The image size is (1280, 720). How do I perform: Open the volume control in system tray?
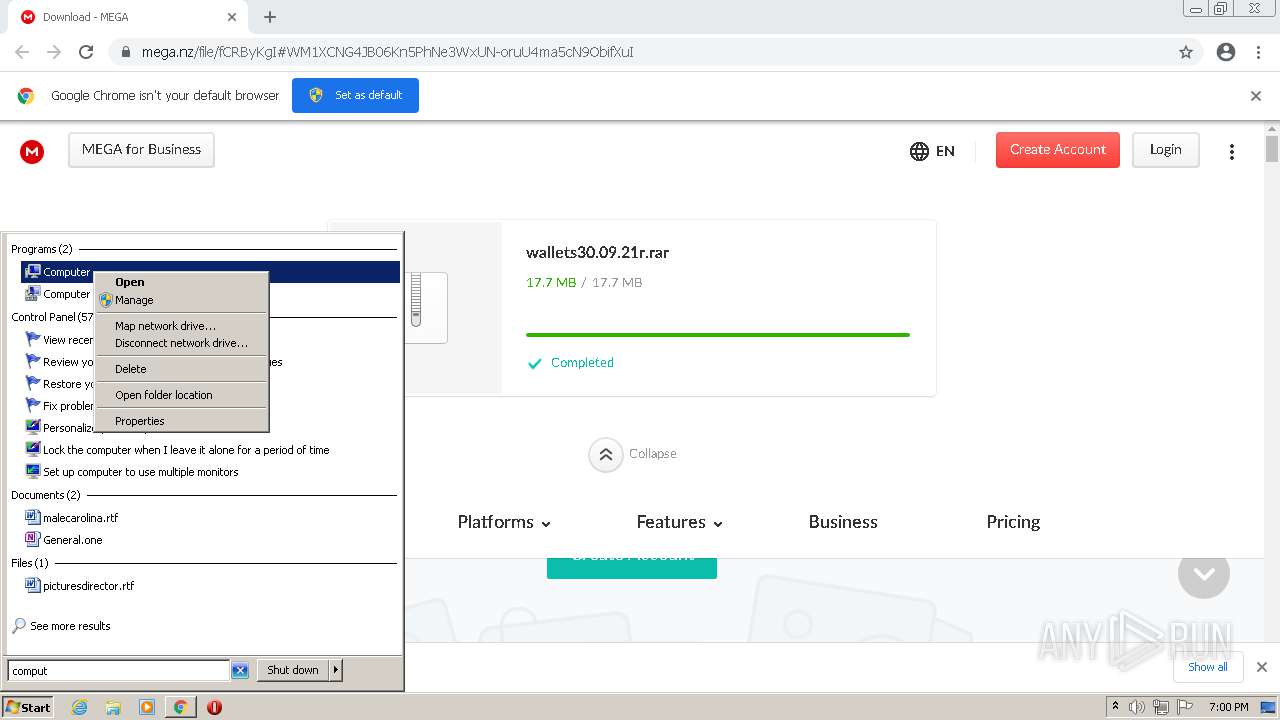pyautogui.click(x=1137, y=707)
